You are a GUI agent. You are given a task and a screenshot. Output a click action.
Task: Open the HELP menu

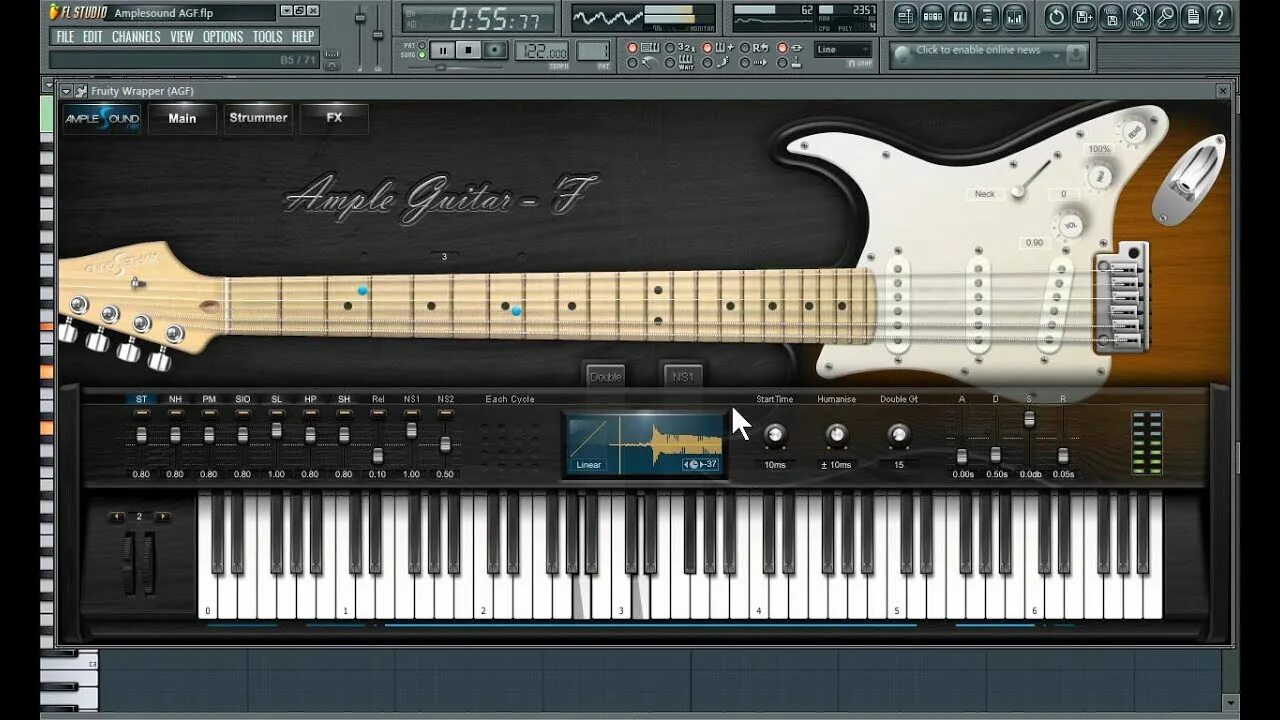click(x=303, y=36)
